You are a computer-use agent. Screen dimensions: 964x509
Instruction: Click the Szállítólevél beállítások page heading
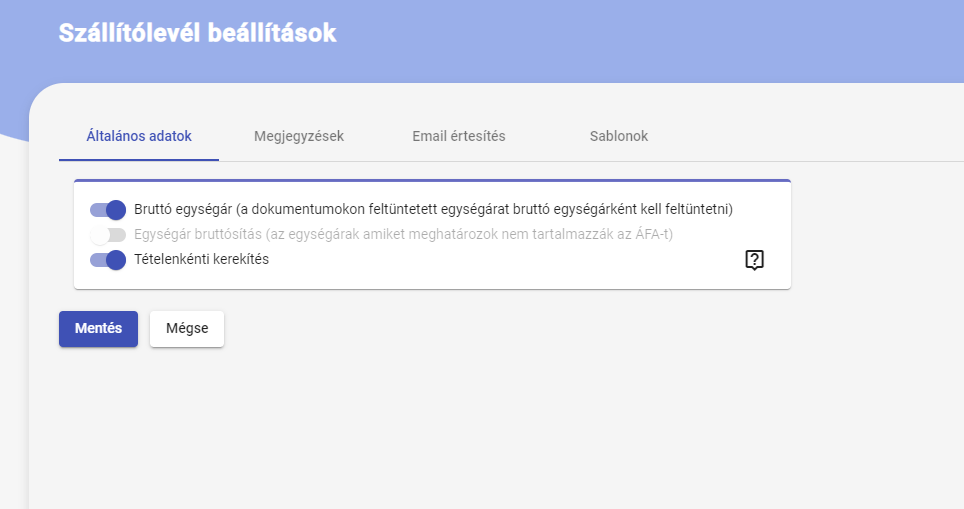pos(197,33)
